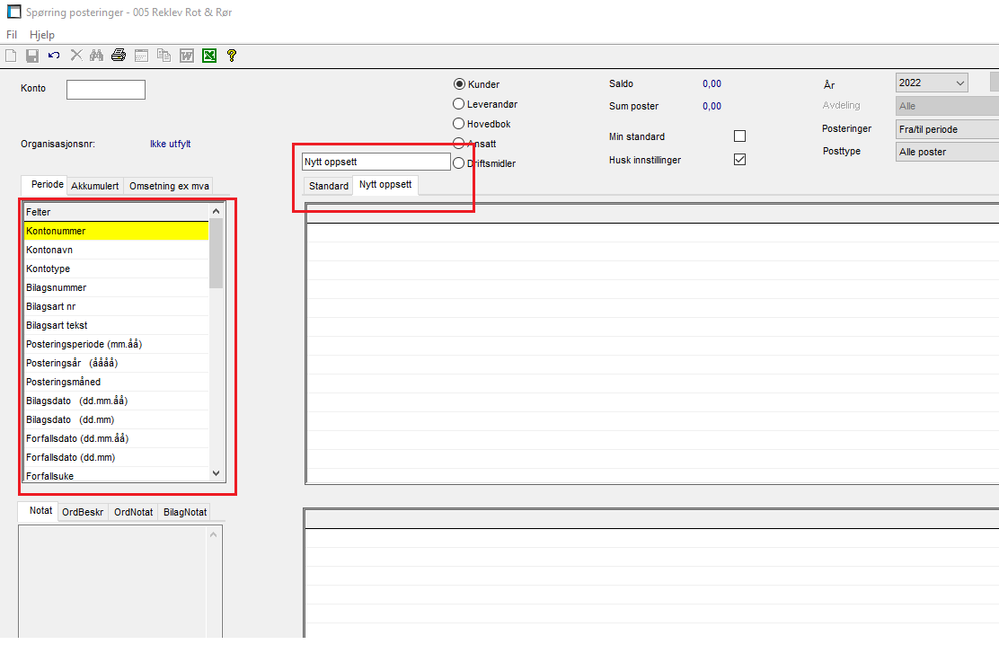Switch to the OrdBeskr tab
Image resolution: width=999 pixels, height=652 pixels.
pyautogui.click(x=83, y=512)
